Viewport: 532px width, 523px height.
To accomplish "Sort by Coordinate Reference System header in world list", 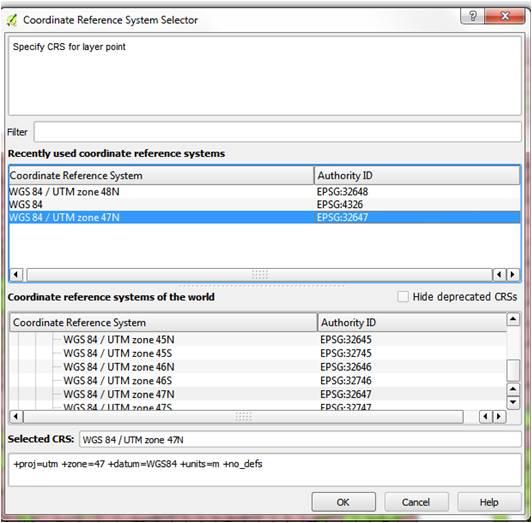I will click(164, 322).
